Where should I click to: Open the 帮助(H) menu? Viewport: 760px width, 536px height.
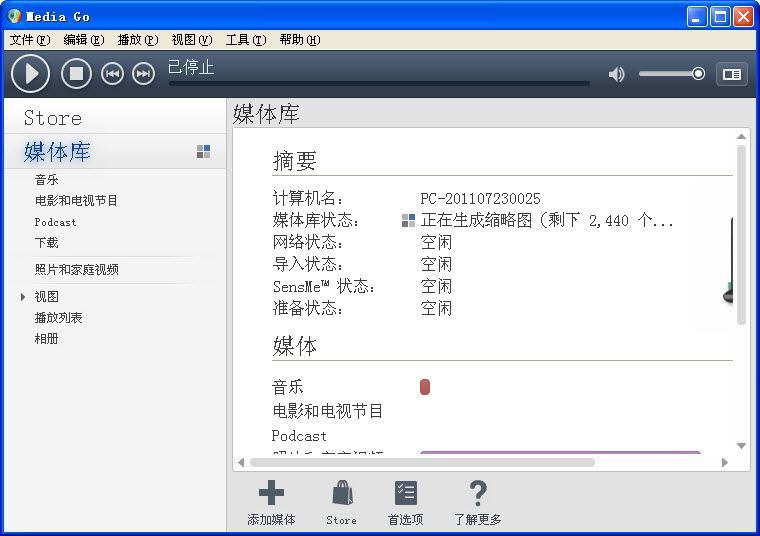(x=300, y=40)
